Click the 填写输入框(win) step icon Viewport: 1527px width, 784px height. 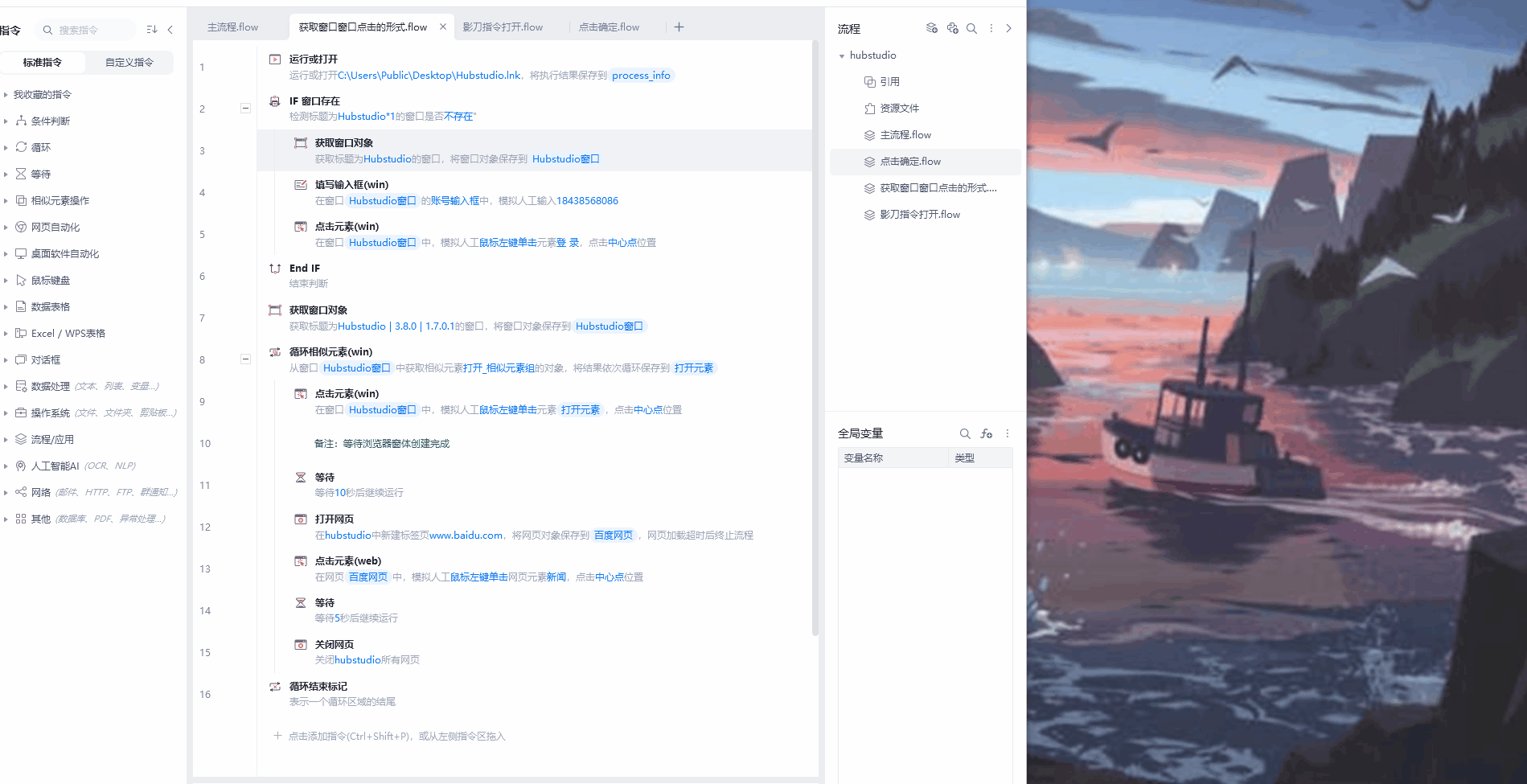pyautogui.click(x=301, y=185)
